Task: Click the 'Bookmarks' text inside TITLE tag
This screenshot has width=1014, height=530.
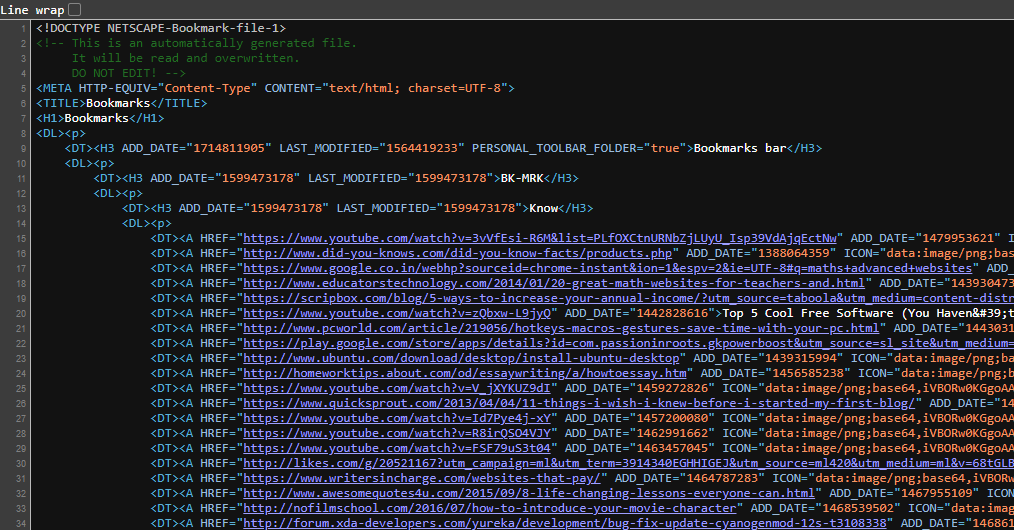Action: 118,103
